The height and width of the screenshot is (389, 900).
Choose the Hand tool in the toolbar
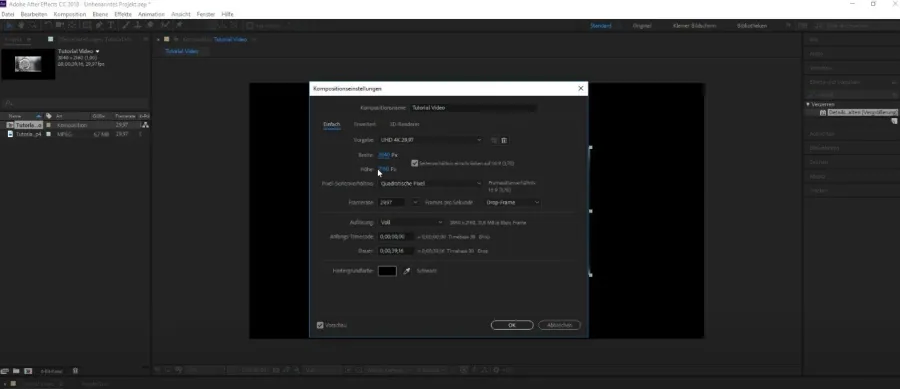[22, 25]
